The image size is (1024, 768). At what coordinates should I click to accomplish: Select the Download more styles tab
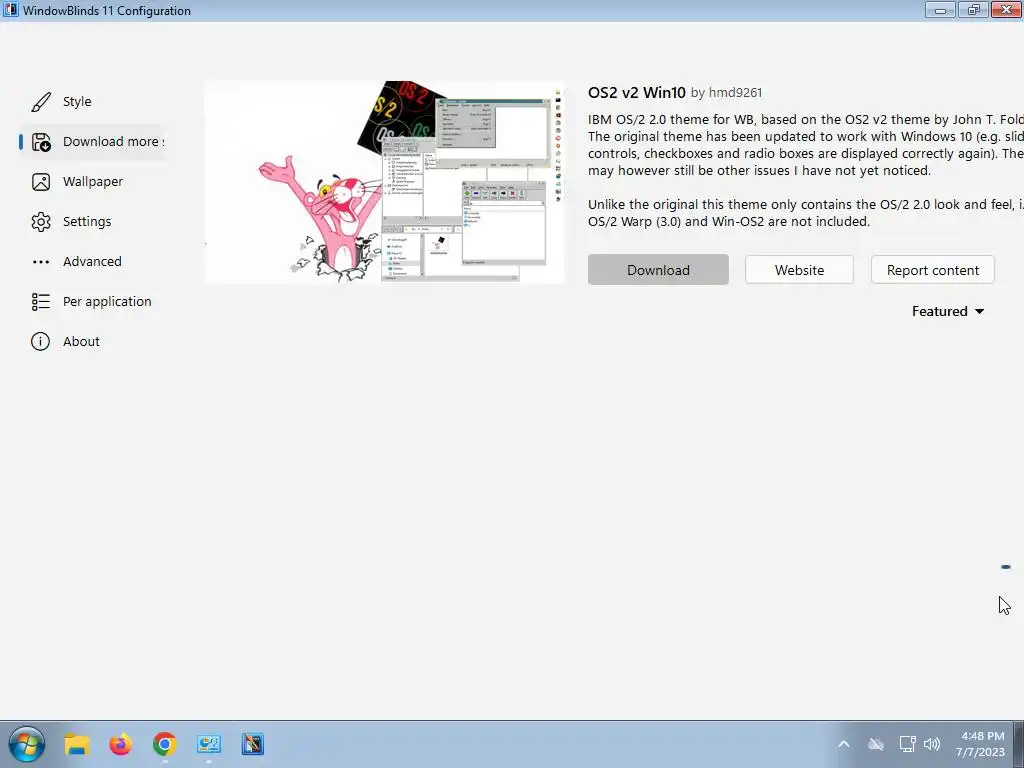click(91, 142)
